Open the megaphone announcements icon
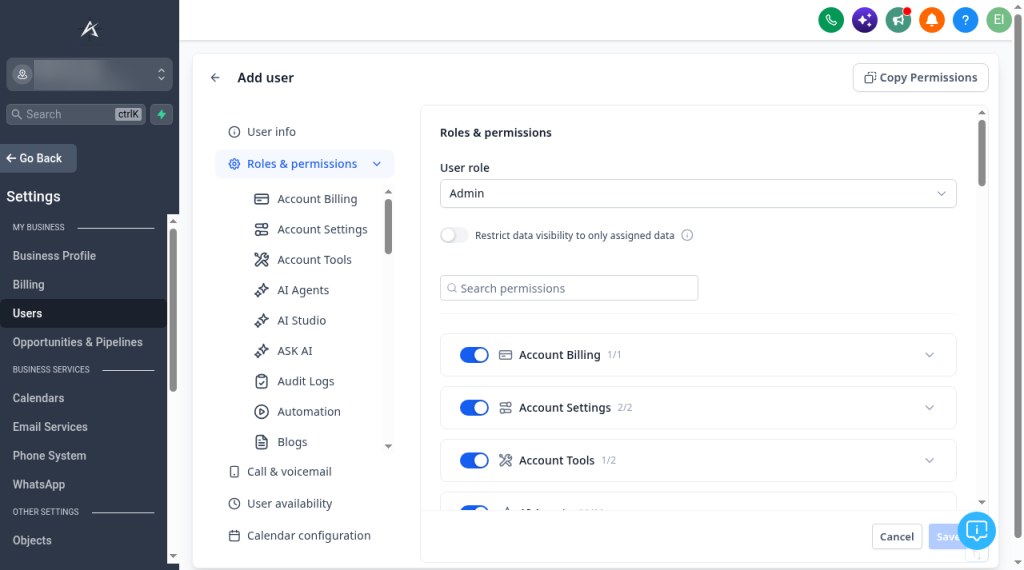 coord(898,20)
